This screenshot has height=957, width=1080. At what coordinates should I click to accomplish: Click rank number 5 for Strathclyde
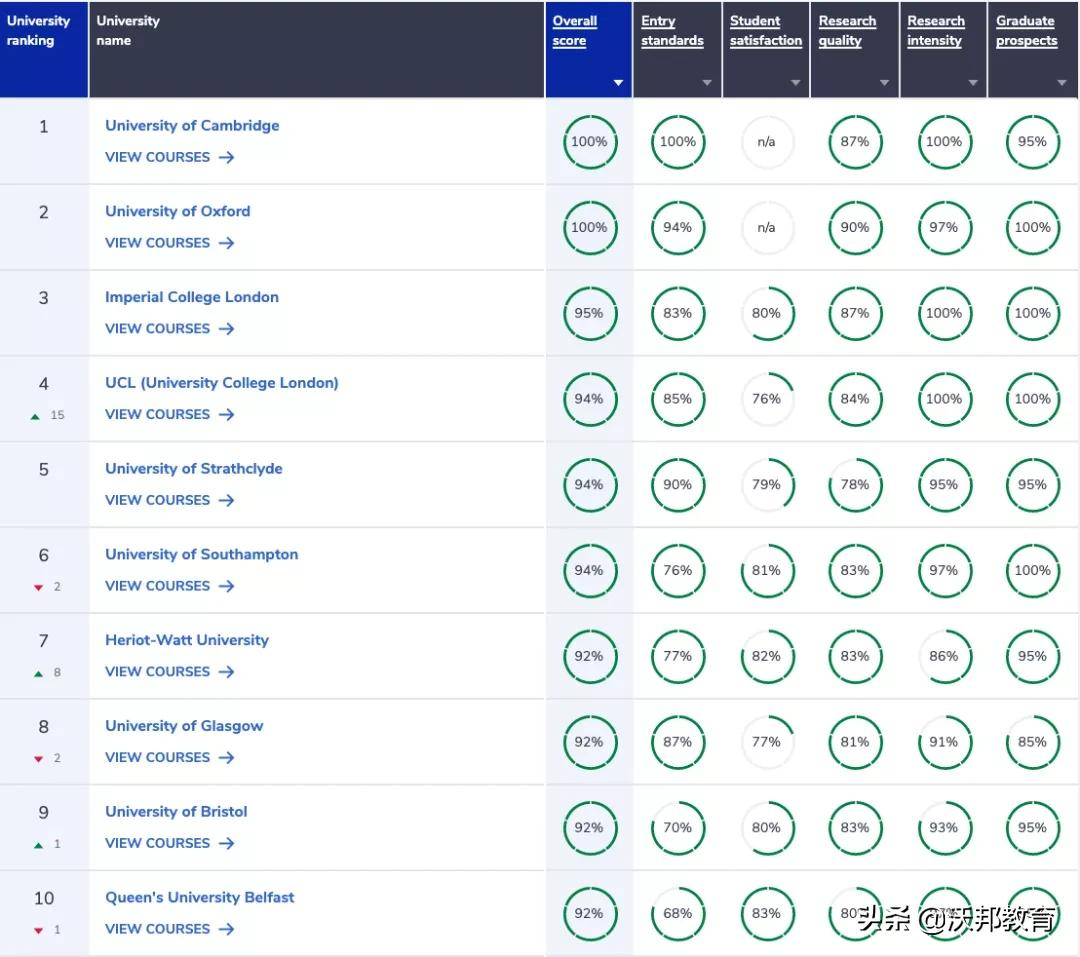43,470
